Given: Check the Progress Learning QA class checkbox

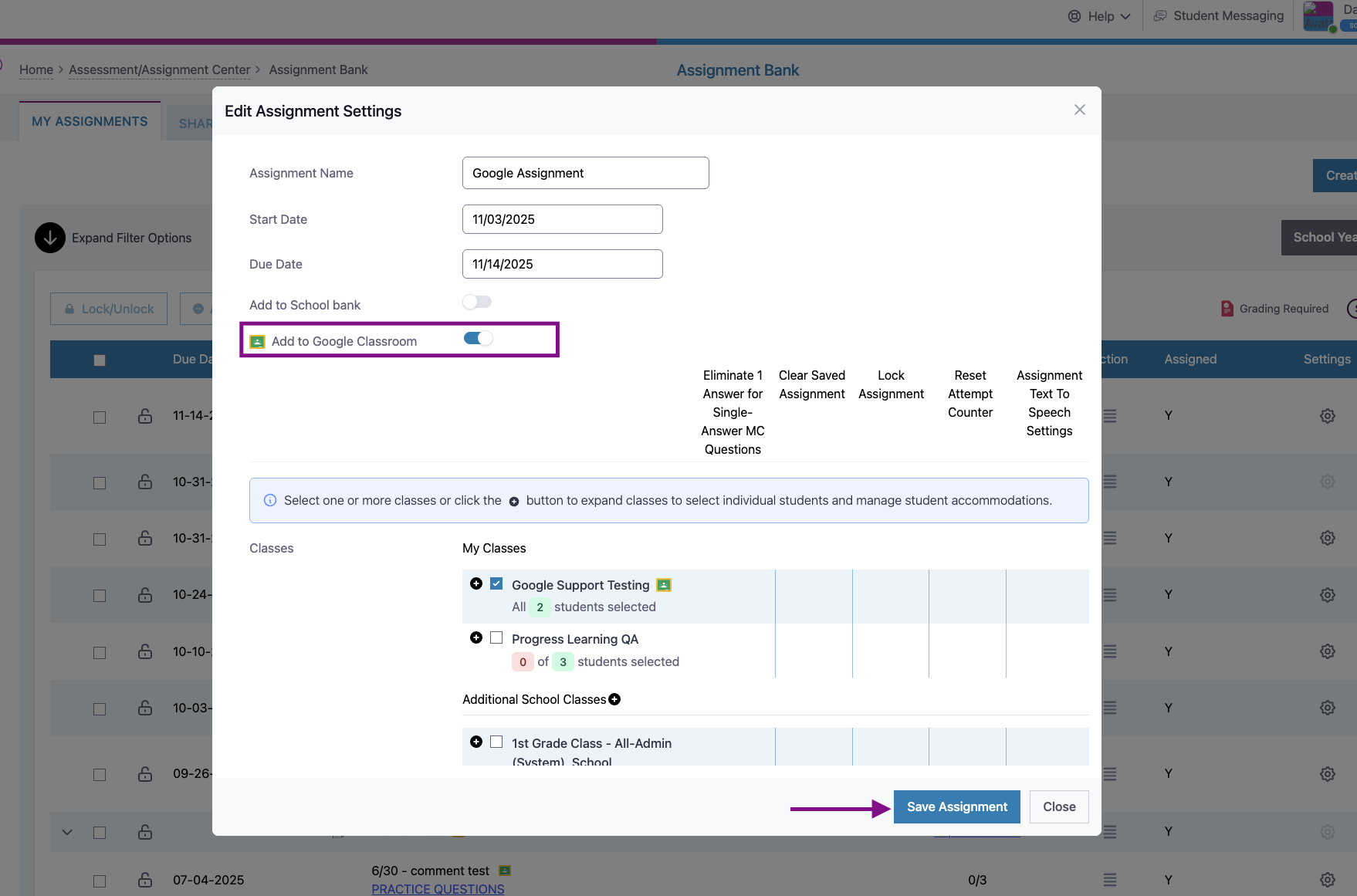Looking at the screenshot, I should point(496,637).
